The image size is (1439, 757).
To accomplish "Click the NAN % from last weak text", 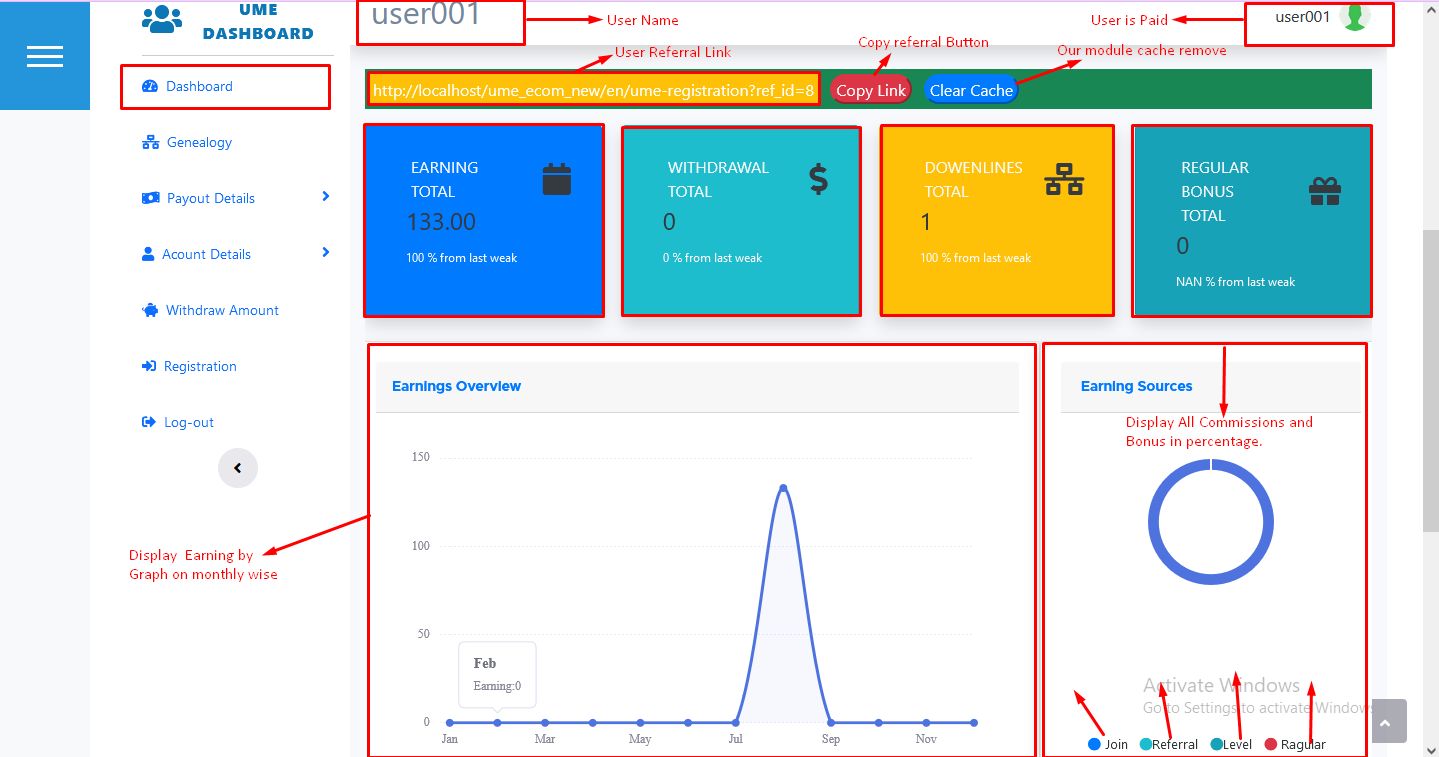I will [x=1235, y=282].
